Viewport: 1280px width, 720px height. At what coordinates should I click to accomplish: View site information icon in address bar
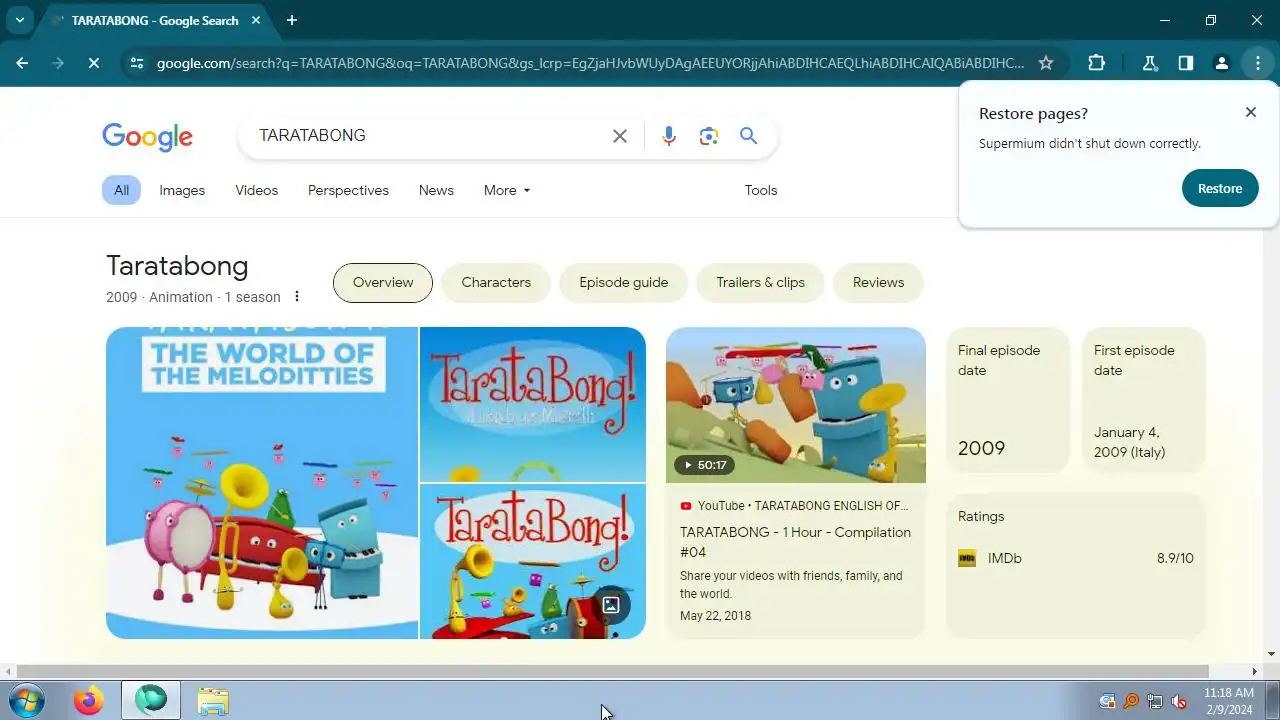coord(136,63)
